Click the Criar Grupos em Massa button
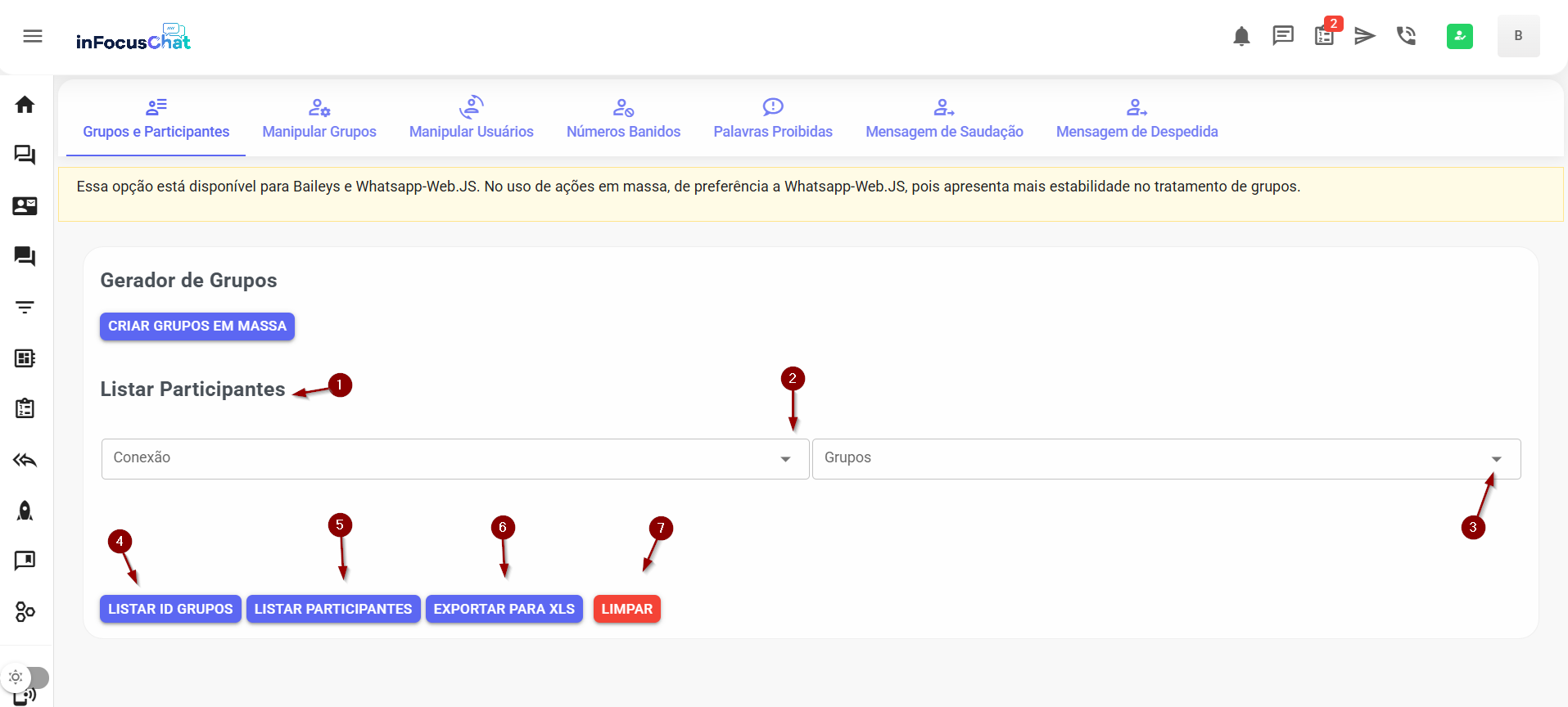Image resolution: width=1568 pixels, height=707 pixels. [x=197, y=326]
